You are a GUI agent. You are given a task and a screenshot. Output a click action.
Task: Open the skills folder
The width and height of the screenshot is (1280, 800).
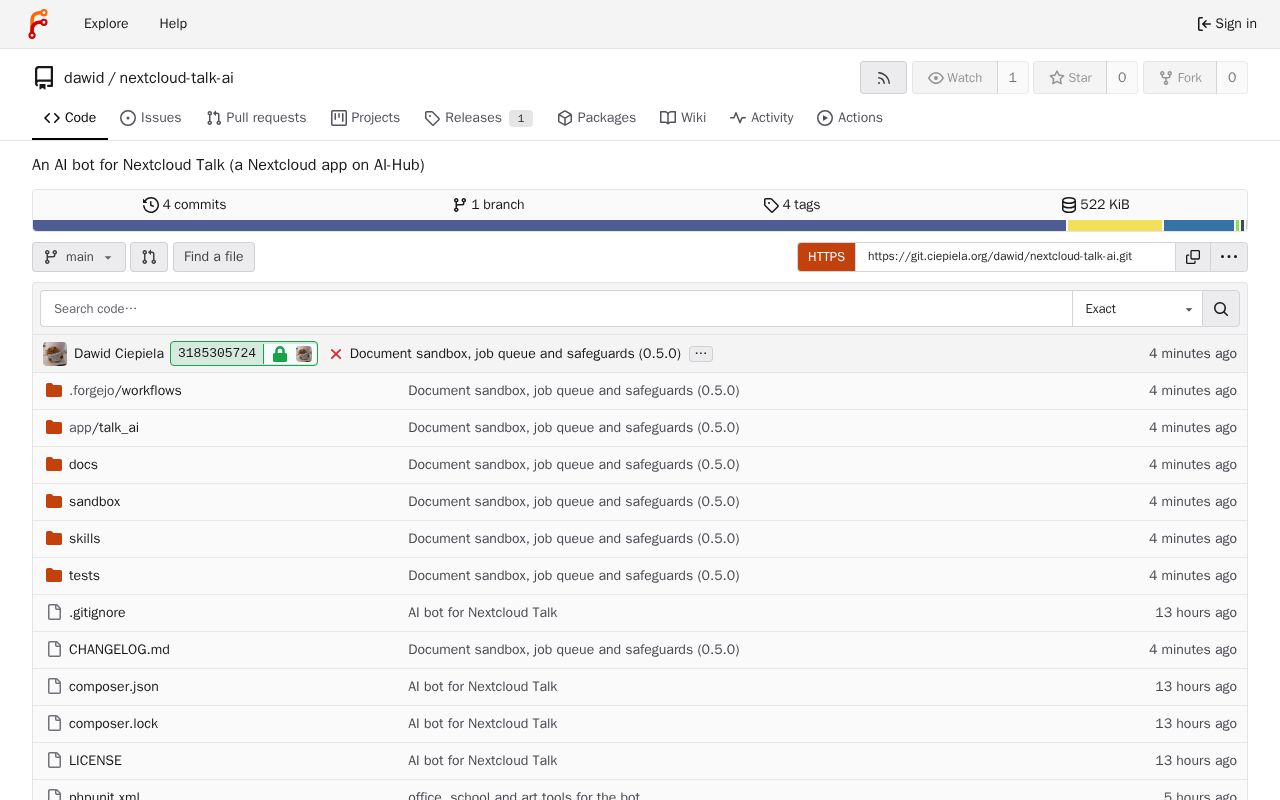[84, 539]
